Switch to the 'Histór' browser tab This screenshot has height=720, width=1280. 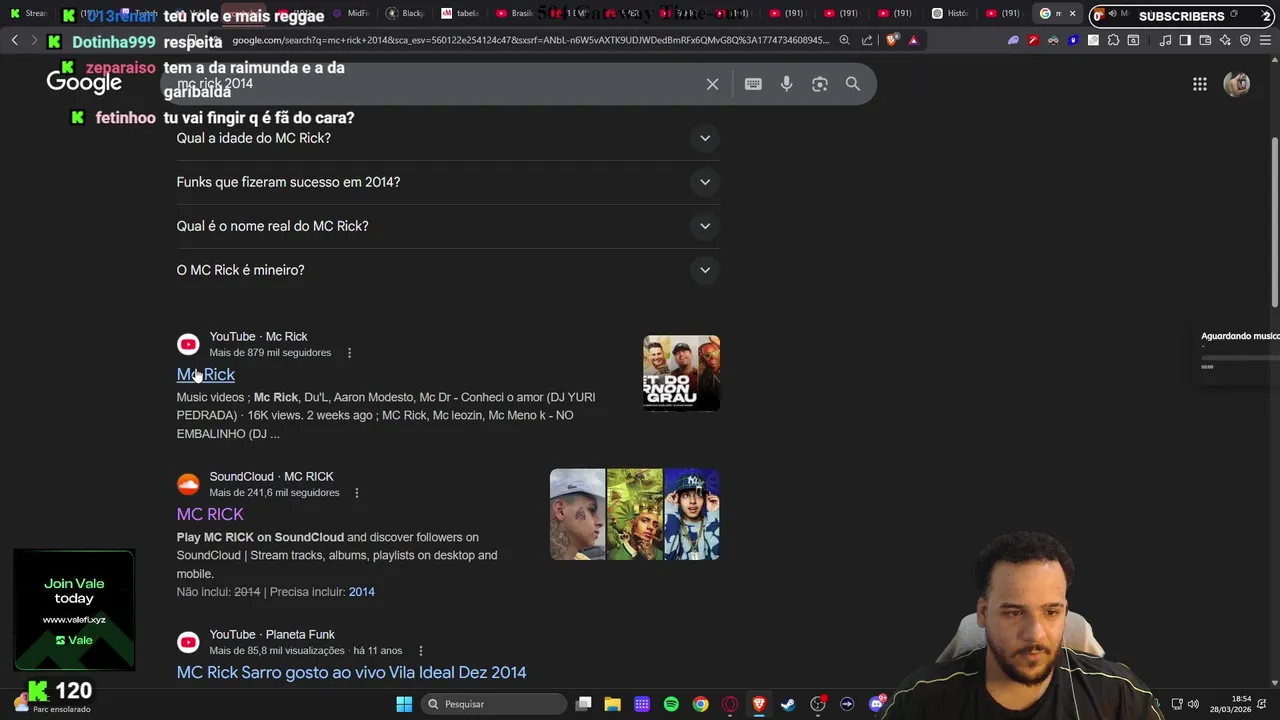point(949,14)
